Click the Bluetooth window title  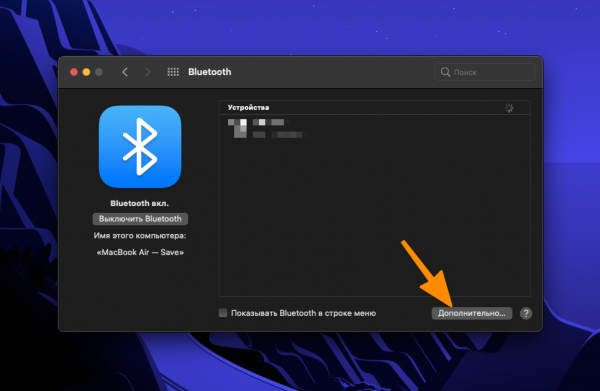pyautogui.click(x=210, y=72)
